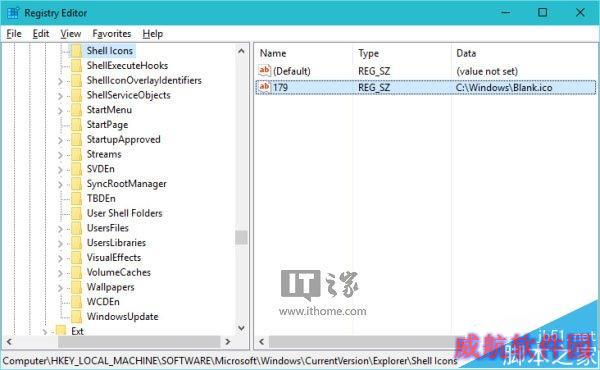
Task: Click the C:\Windows\Blank.ico data cell
Action: (x=504, y=88)
